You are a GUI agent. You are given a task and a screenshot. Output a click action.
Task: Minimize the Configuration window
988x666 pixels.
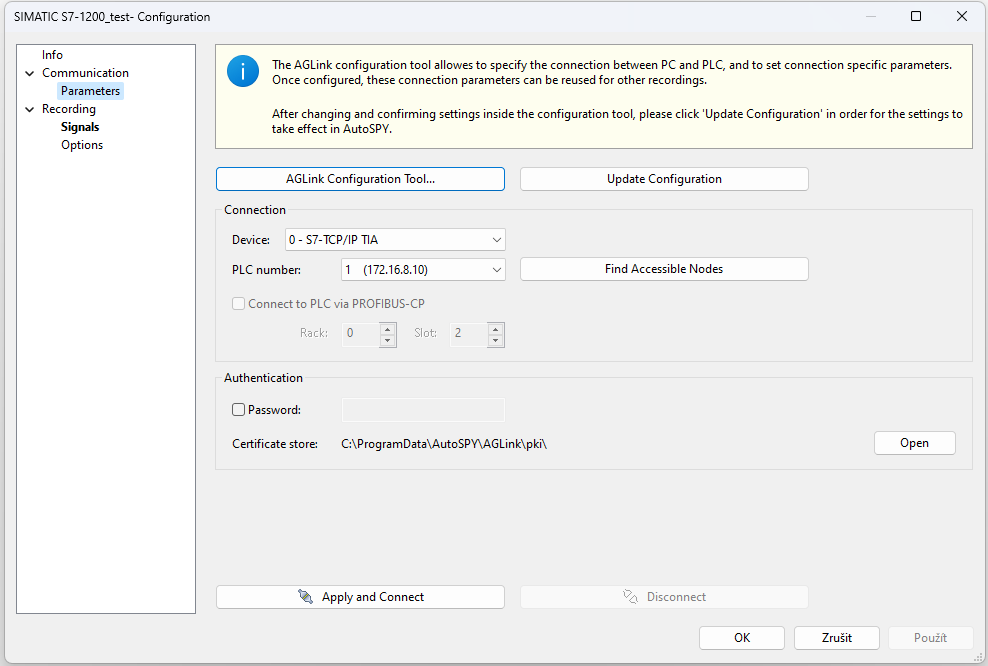pos(871,16)
